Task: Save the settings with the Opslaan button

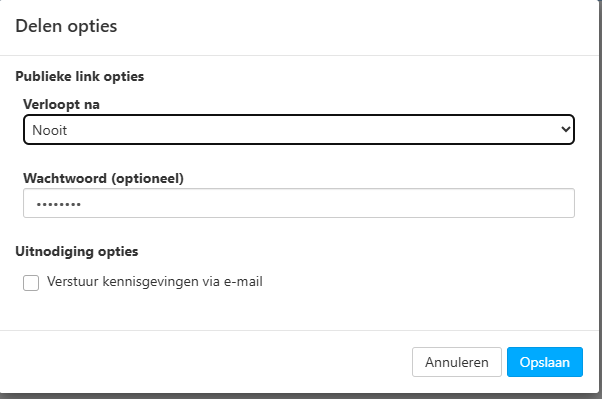Action: click(544, 362)
